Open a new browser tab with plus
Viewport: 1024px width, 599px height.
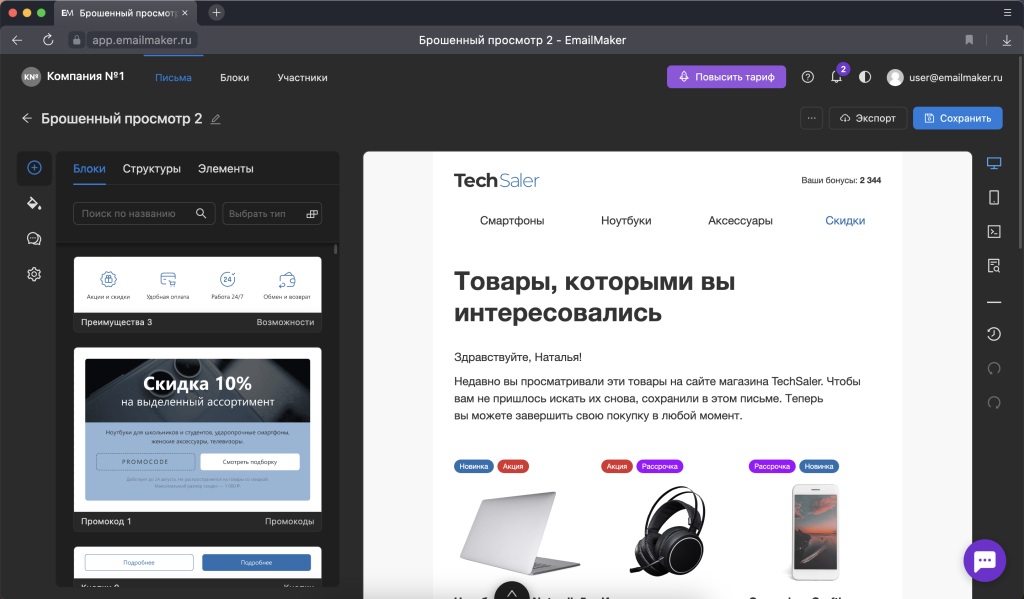(216, 12)
